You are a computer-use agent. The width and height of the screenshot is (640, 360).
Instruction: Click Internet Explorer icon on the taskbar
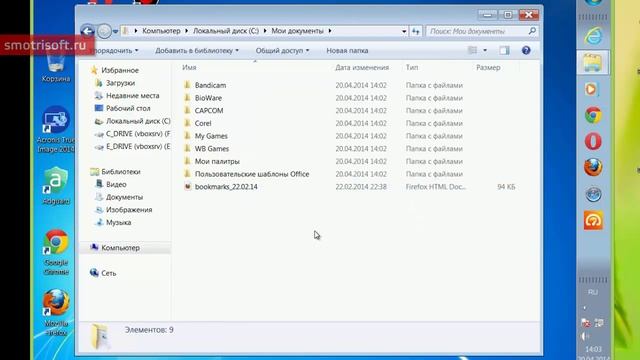pyautogui.click(x=593, y=36)
